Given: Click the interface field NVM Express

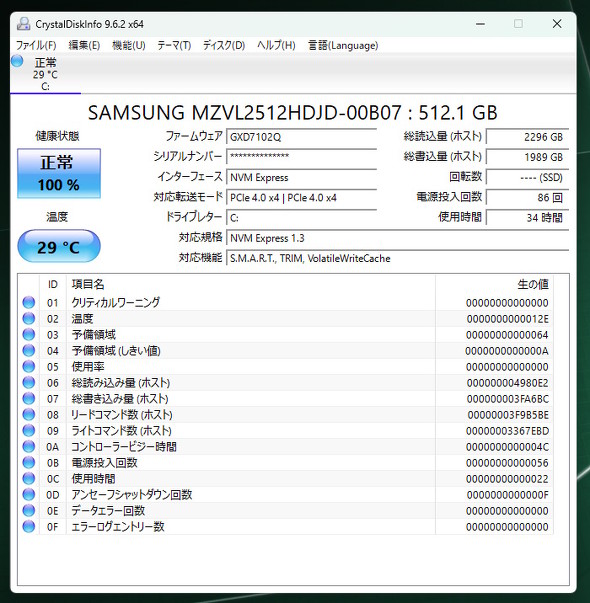Looking at the screenshot, I should (x=302, y=177).
